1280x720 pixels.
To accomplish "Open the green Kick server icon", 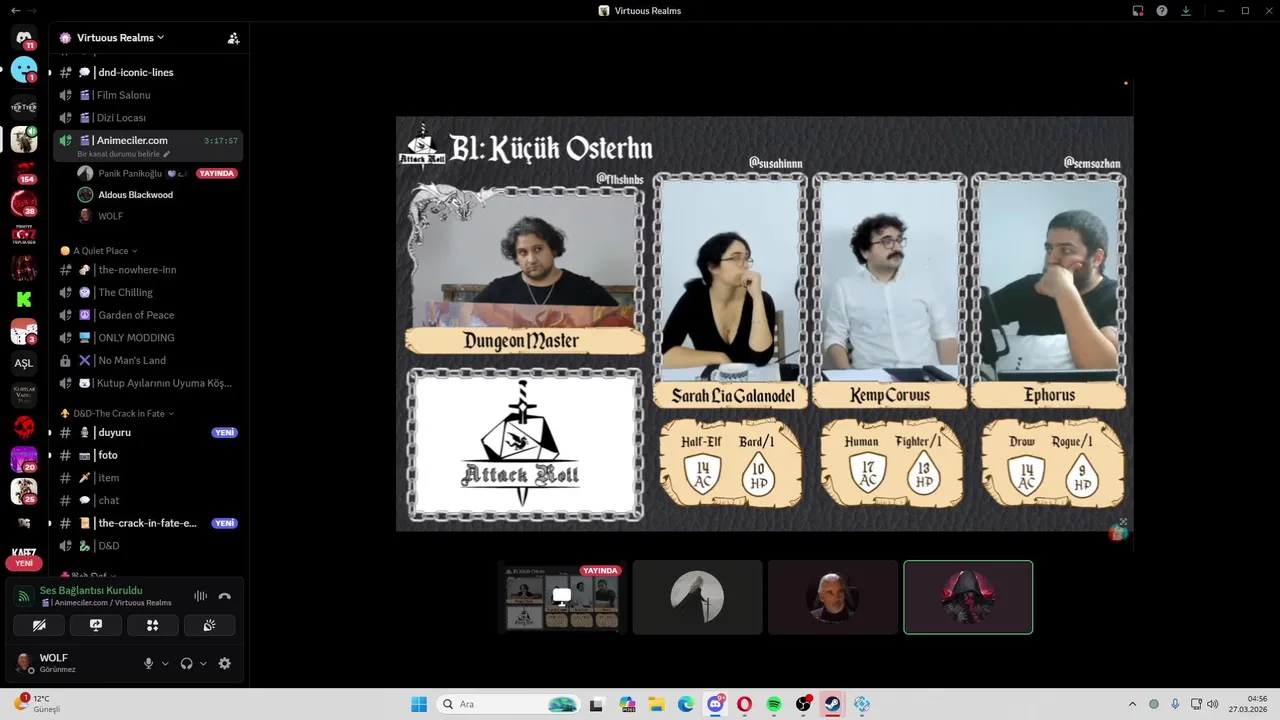I will pos(24,299).
